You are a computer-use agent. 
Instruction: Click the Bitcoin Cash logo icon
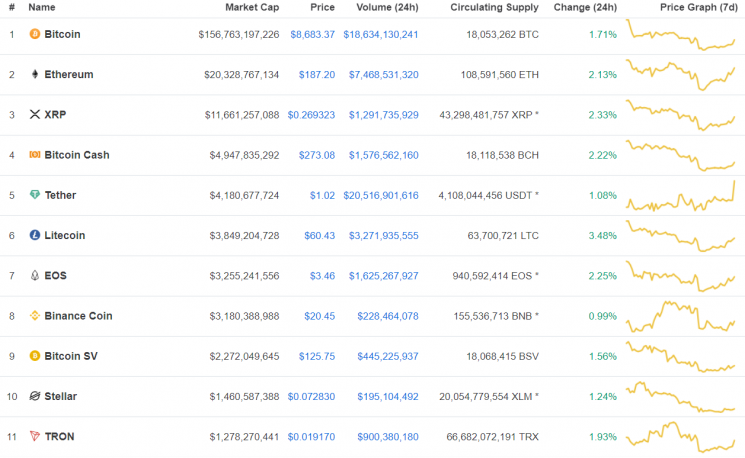(x=35, y=155)
